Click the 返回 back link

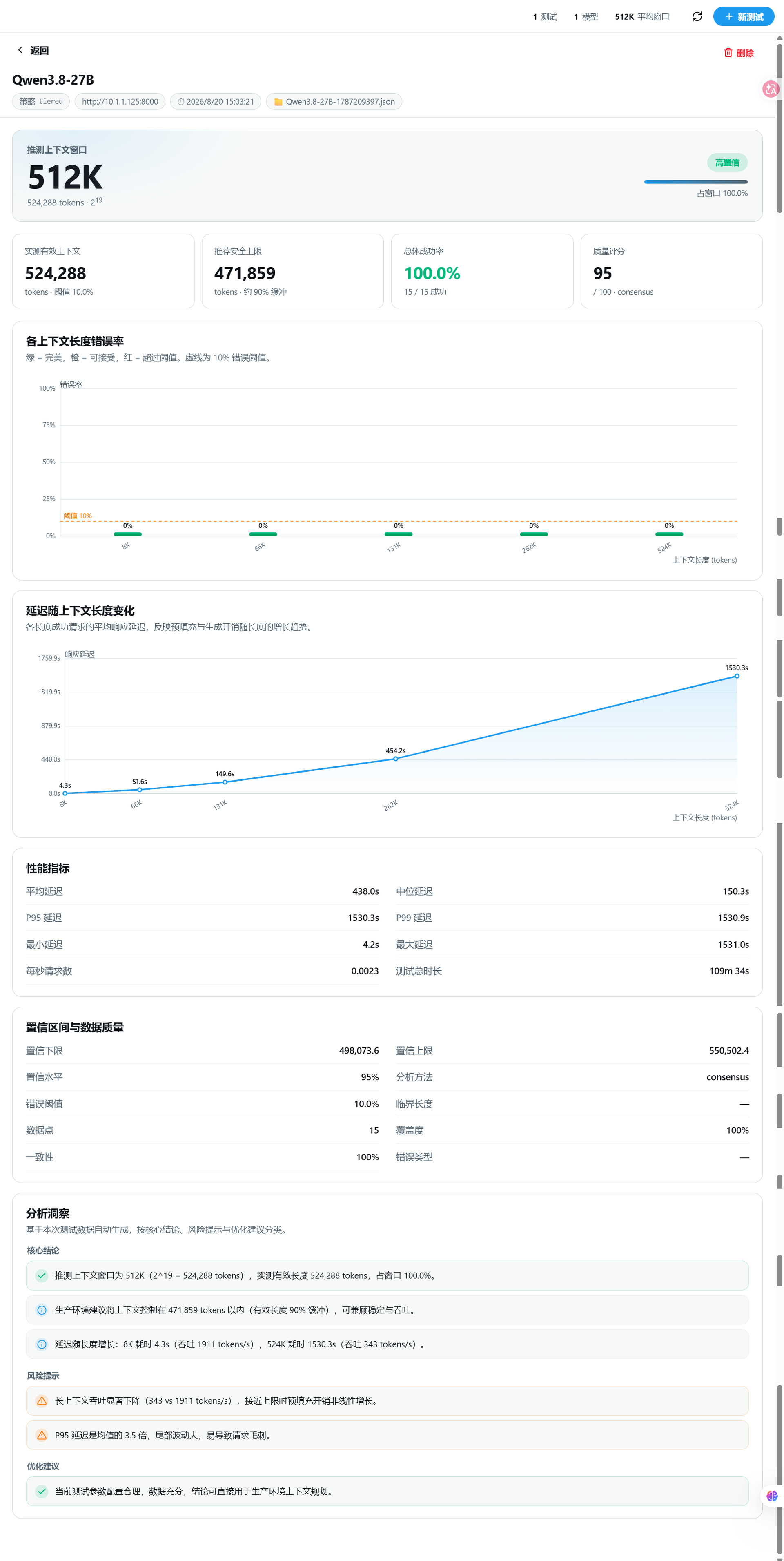[x=33, y=50]
